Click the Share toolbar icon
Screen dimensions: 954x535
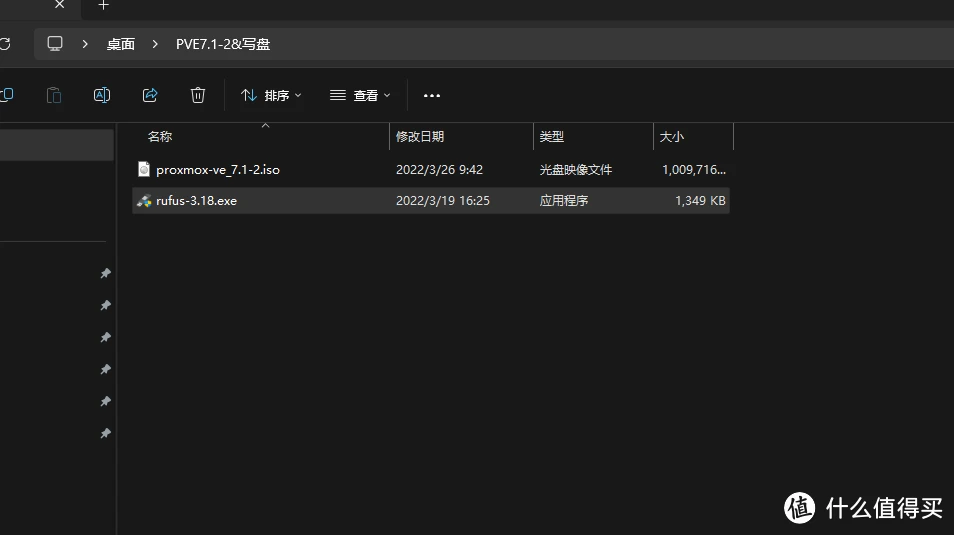click(150, 95)
